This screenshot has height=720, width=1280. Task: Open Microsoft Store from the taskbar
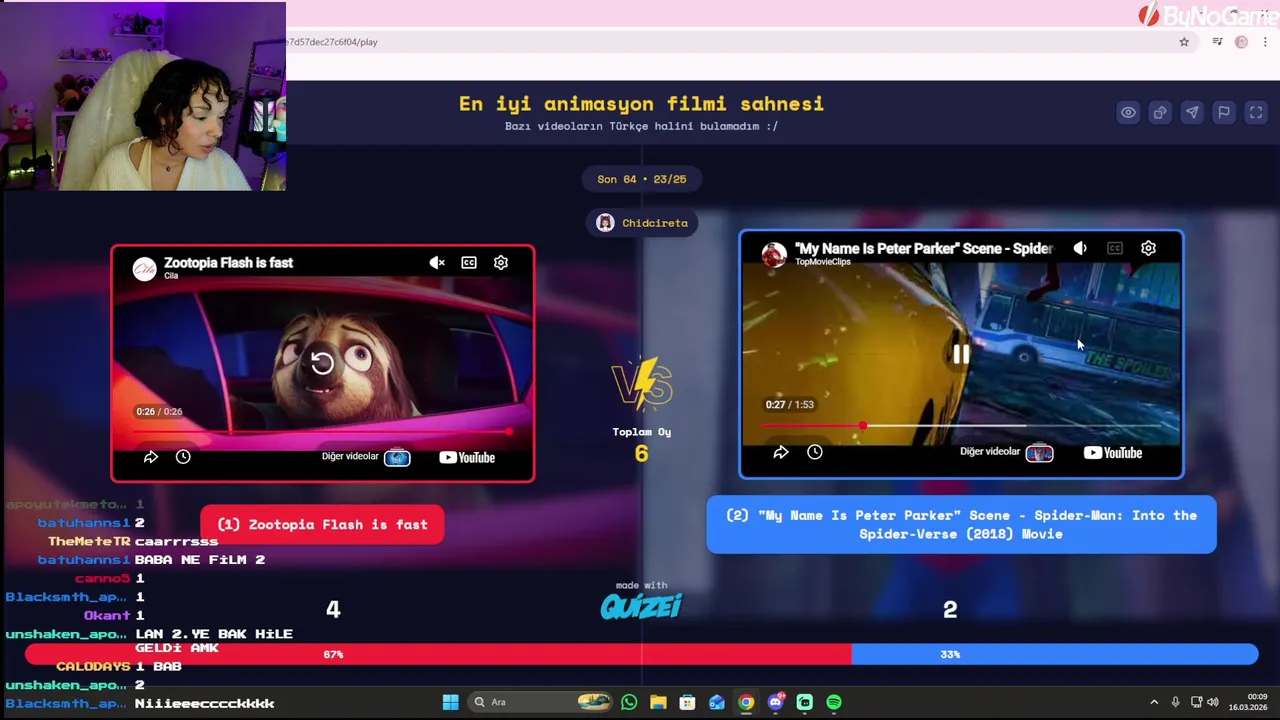point(687,702)
